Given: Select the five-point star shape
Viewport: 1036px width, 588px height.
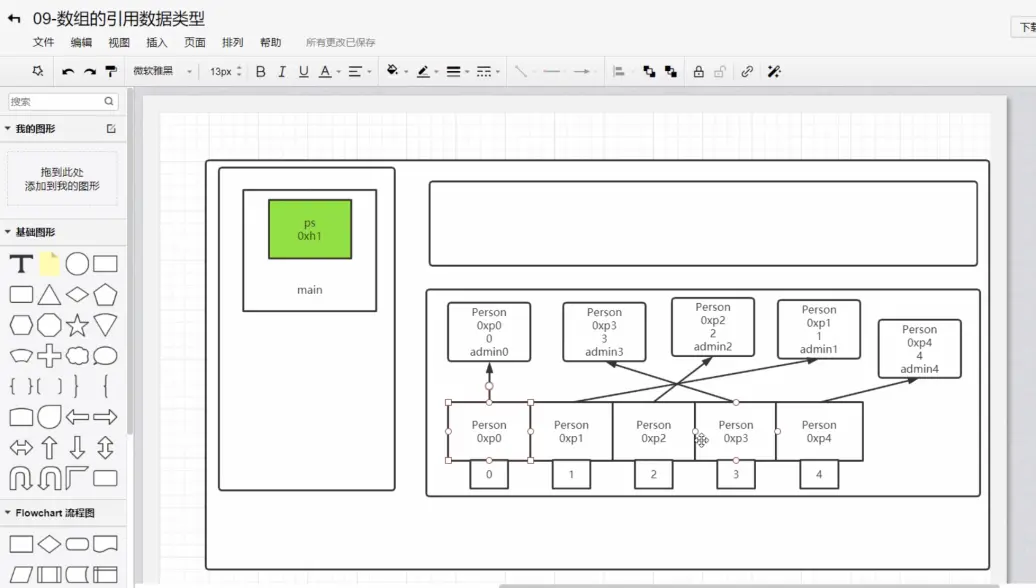Looking at the screenshot, I should point(77,325).
